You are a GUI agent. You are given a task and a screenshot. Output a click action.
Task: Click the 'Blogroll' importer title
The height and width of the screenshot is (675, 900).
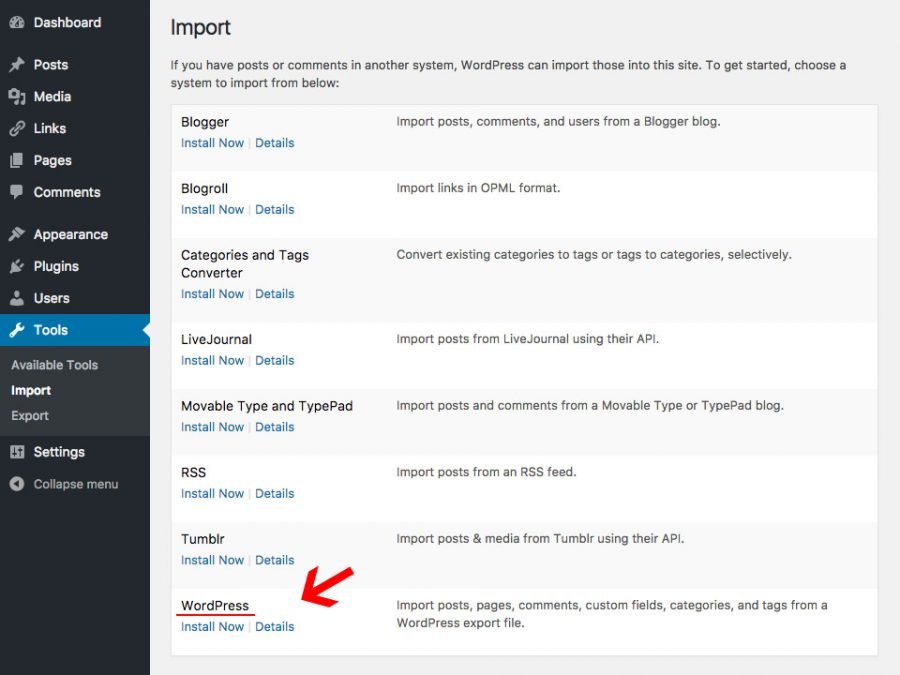pos(204,188)
